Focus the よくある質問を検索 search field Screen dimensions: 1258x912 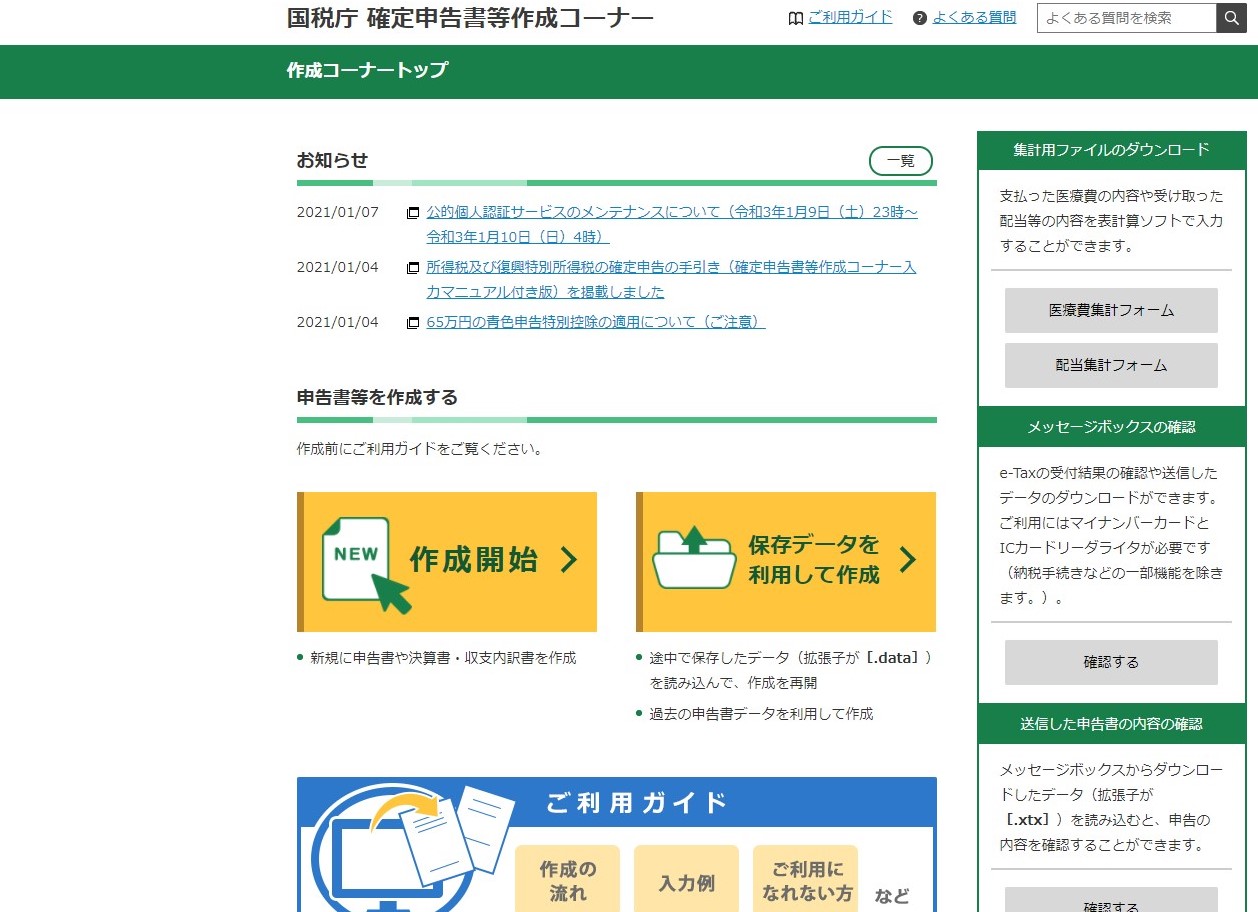1127,18
